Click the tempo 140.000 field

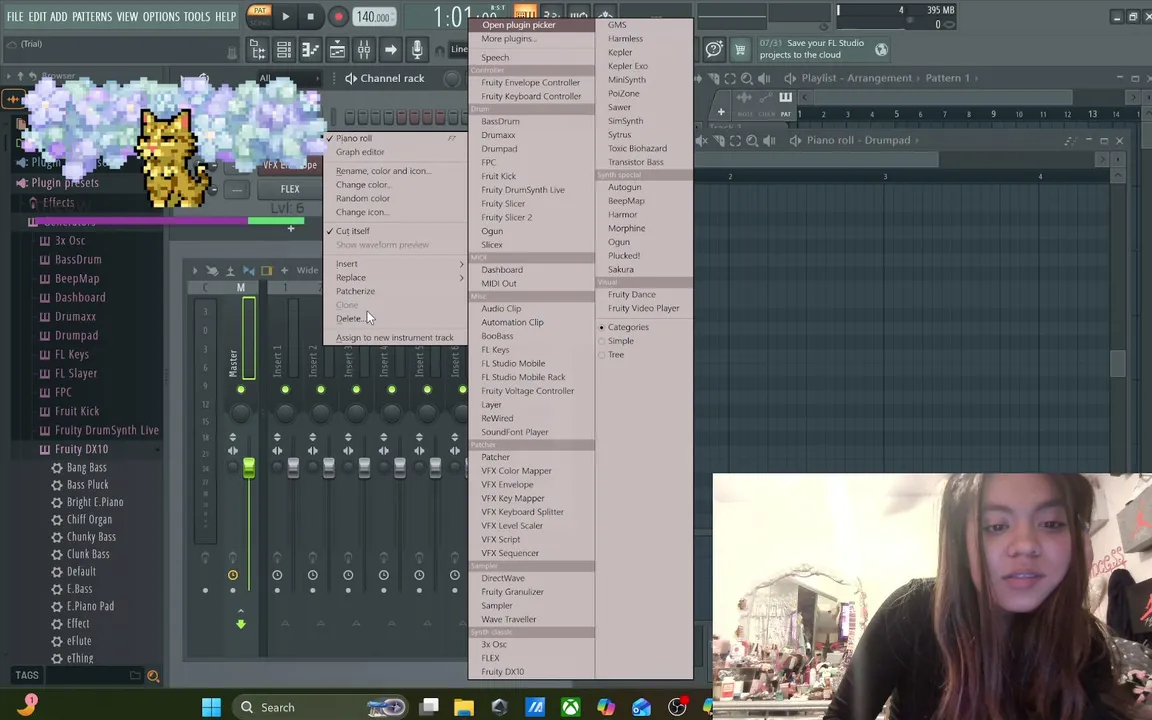pyautogui.click(x=373, y=17)
